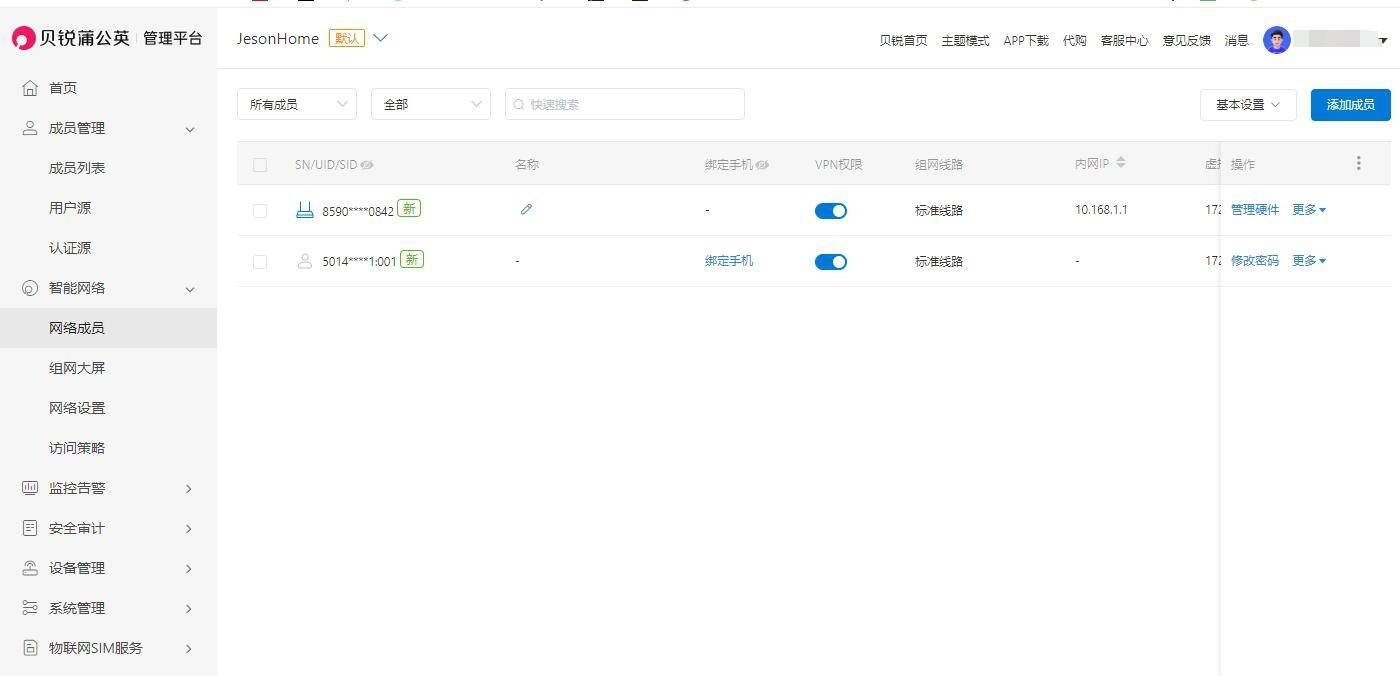Open APP下载 in top bar
The height and width of the screenshot is (676, 1400).
(1026, 41)
